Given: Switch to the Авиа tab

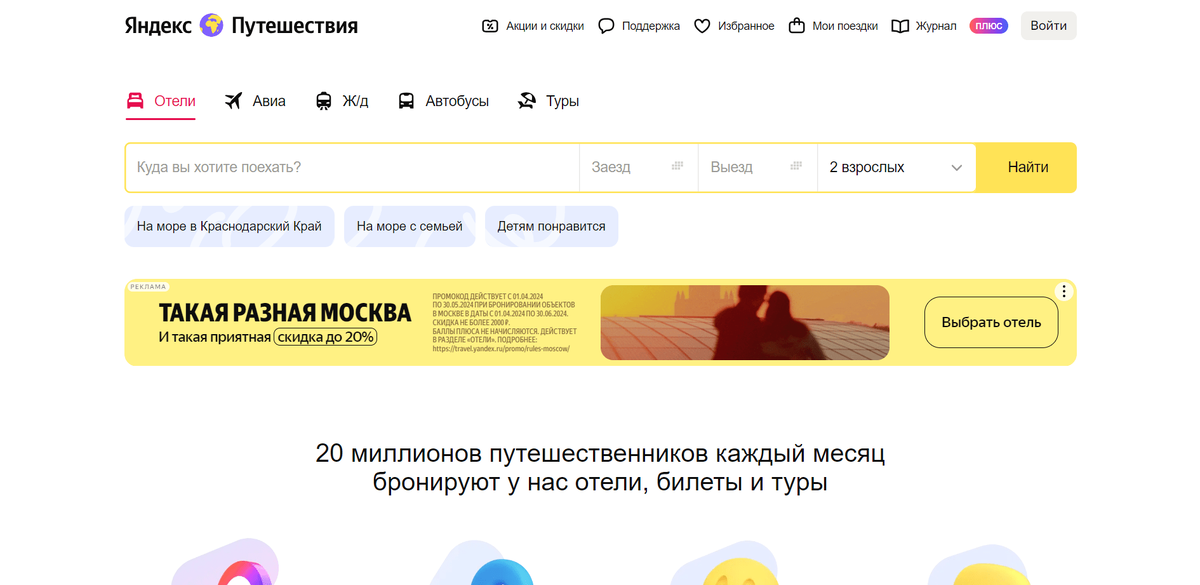Looking at the screenshot, I should [255, 101].
